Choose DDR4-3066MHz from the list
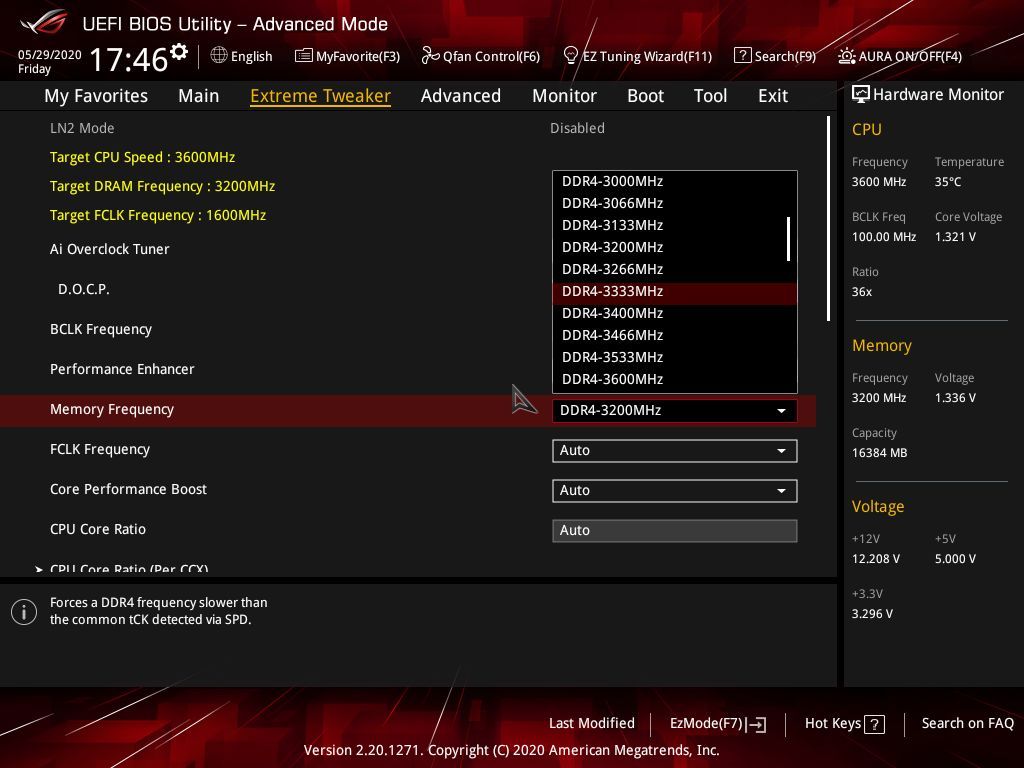 (x=675, y=203)
